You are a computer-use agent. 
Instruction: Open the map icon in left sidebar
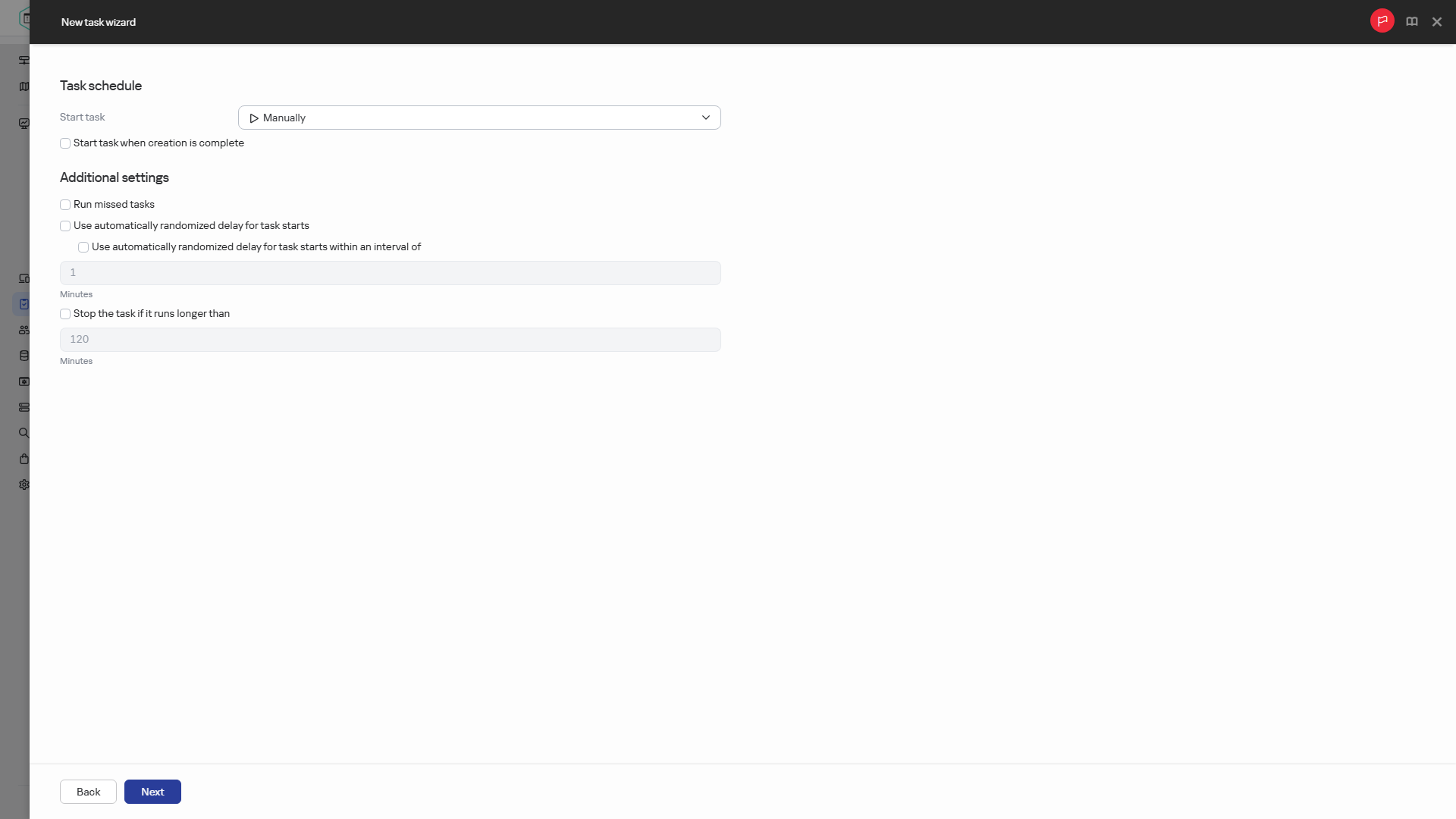[24, 86]
